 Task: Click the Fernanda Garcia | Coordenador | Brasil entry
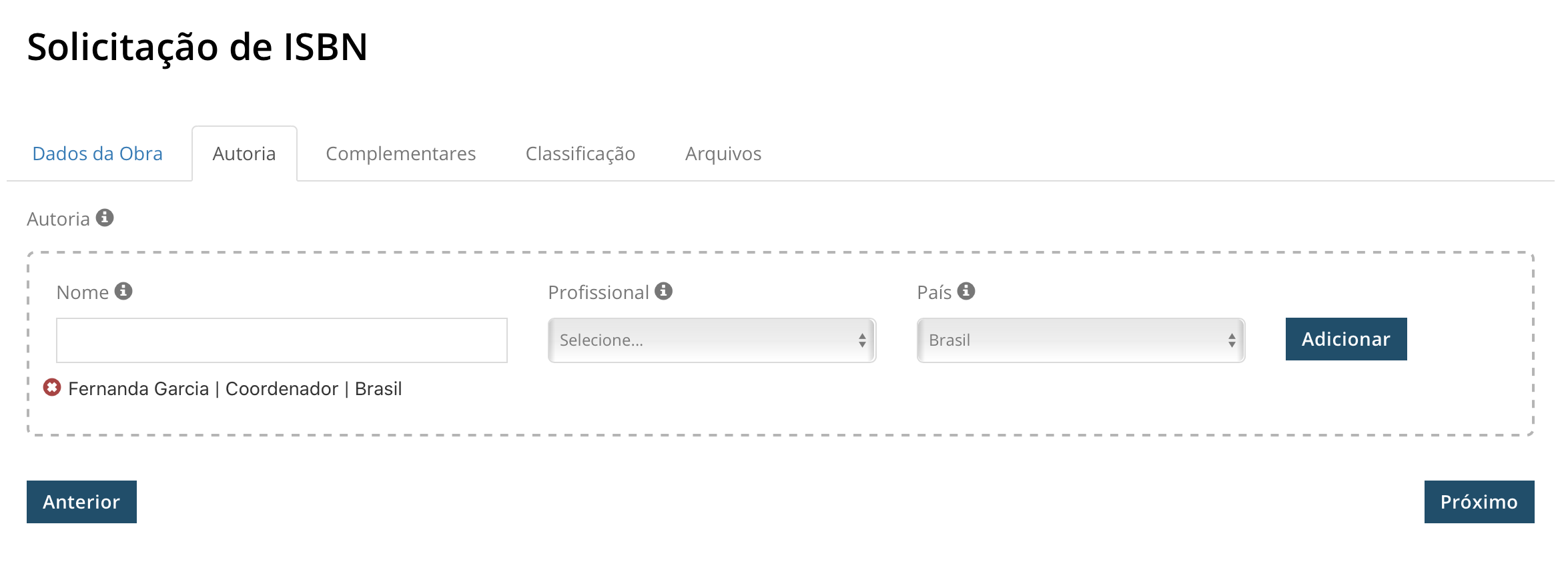pyautogui.click(x=235, y=388)
